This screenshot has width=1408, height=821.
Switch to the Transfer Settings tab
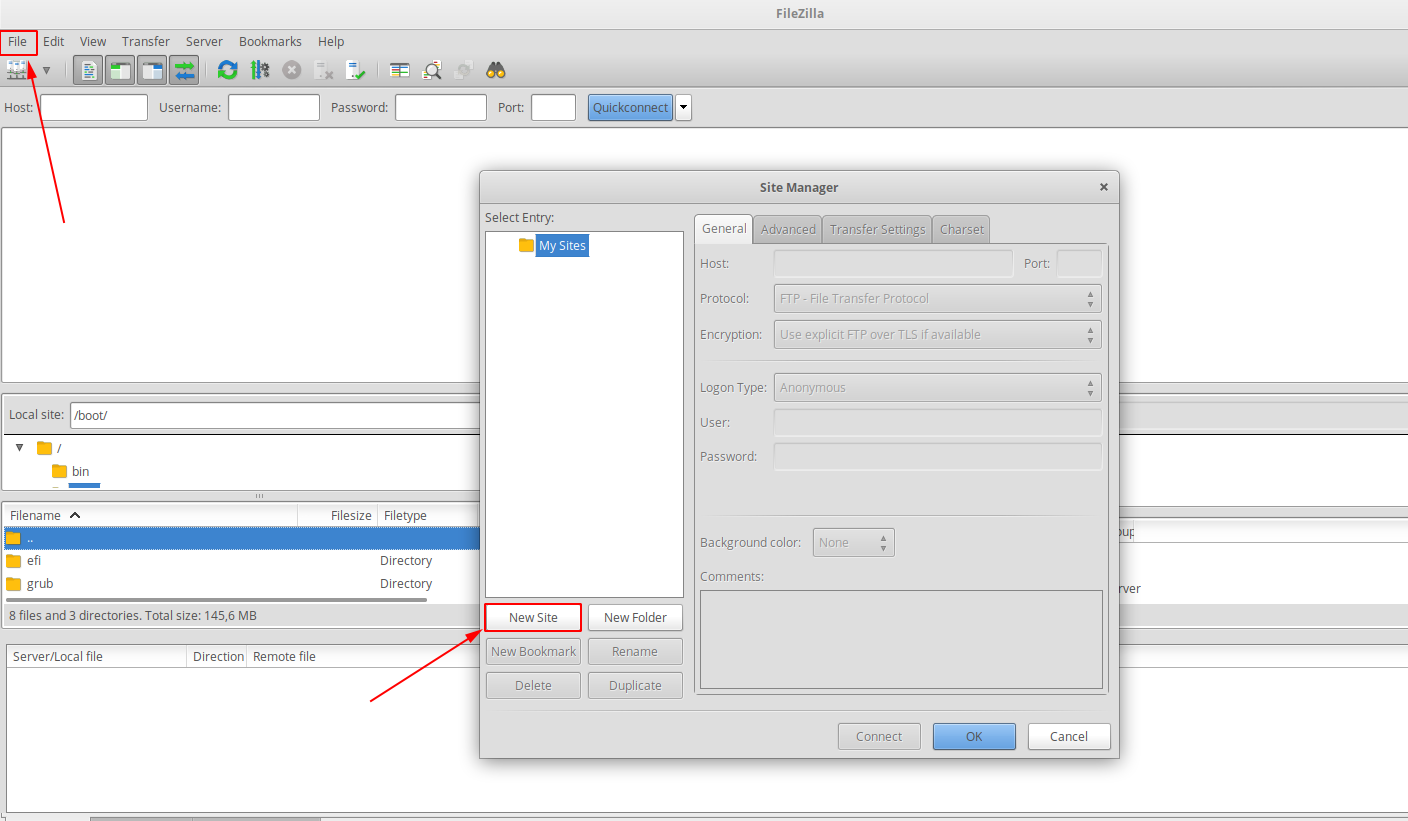(877, 229)
